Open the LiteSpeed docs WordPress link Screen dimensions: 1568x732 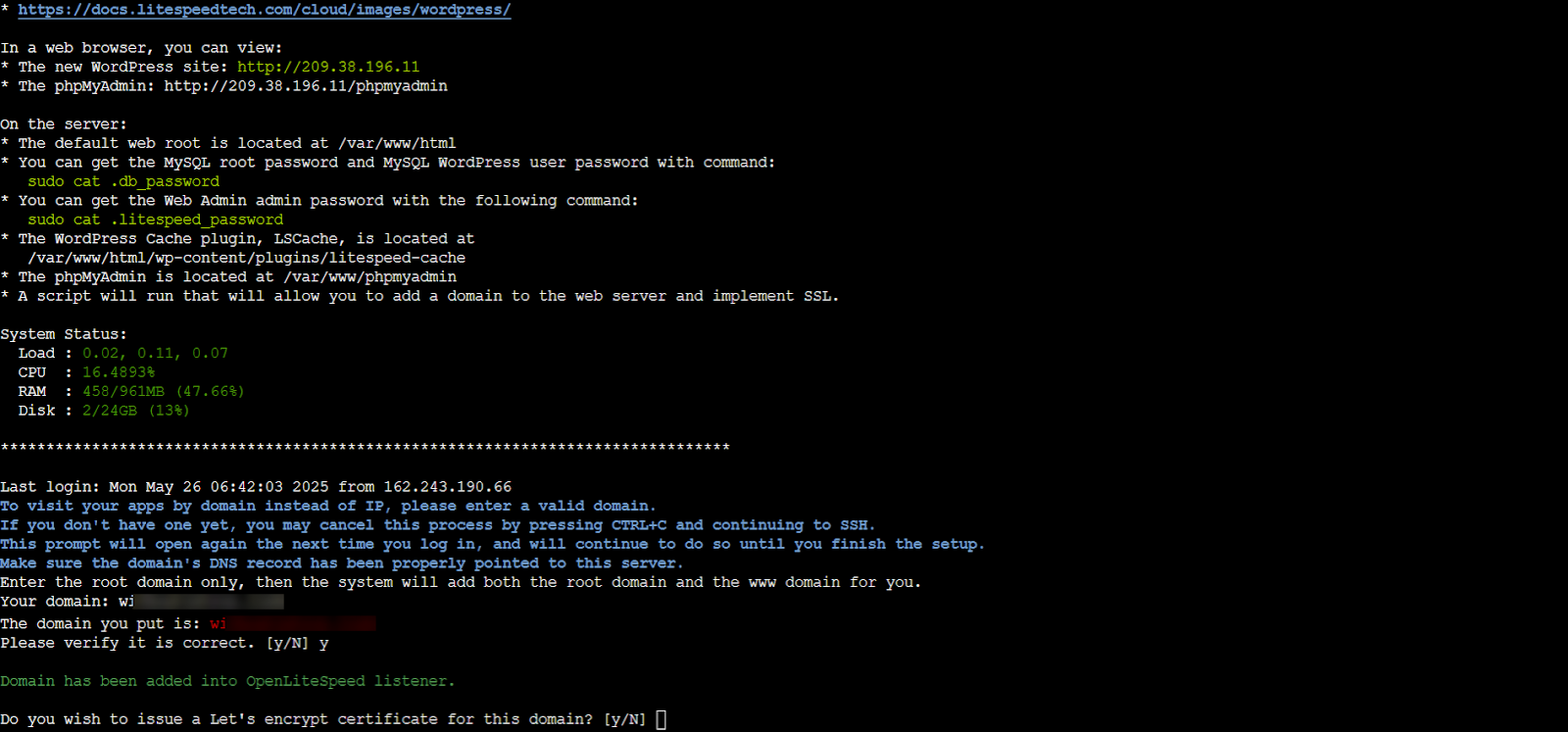(x=264, y=10)
